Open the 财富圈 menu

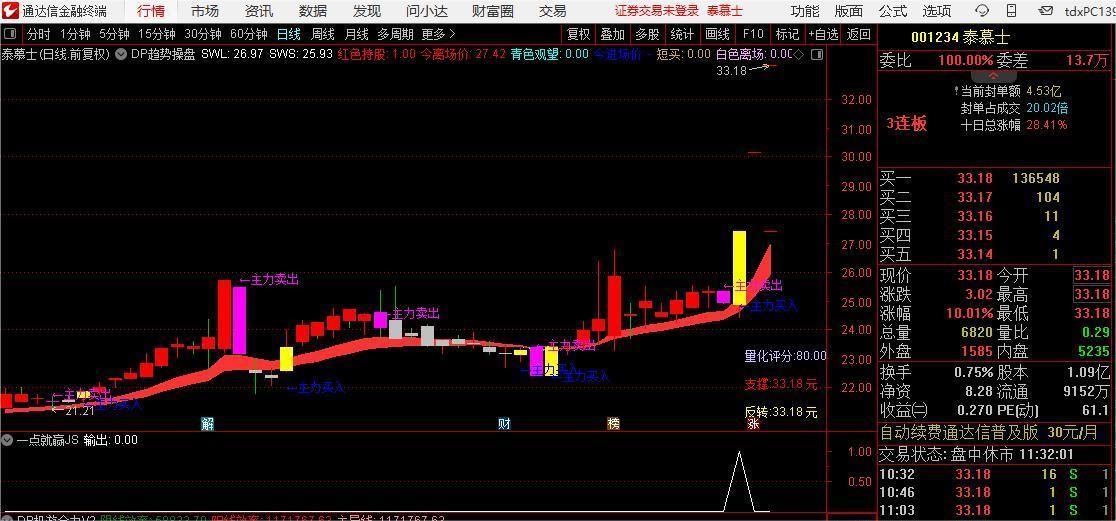pos(493,11)
